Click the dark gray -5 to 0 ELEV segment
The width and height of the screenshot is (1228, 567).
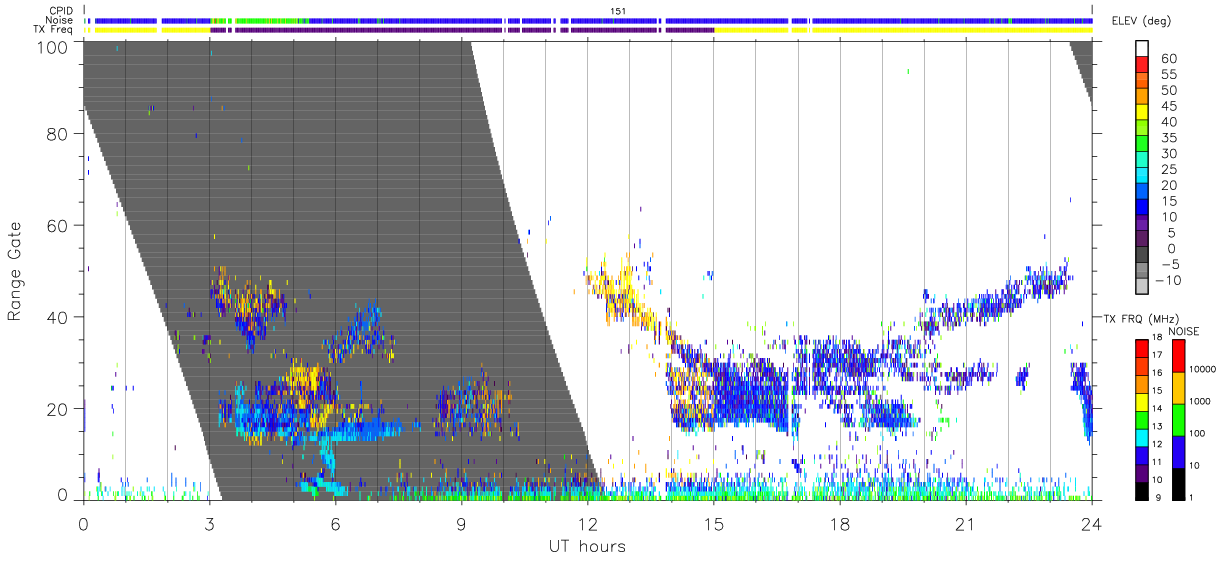[x=1143, y=255]
